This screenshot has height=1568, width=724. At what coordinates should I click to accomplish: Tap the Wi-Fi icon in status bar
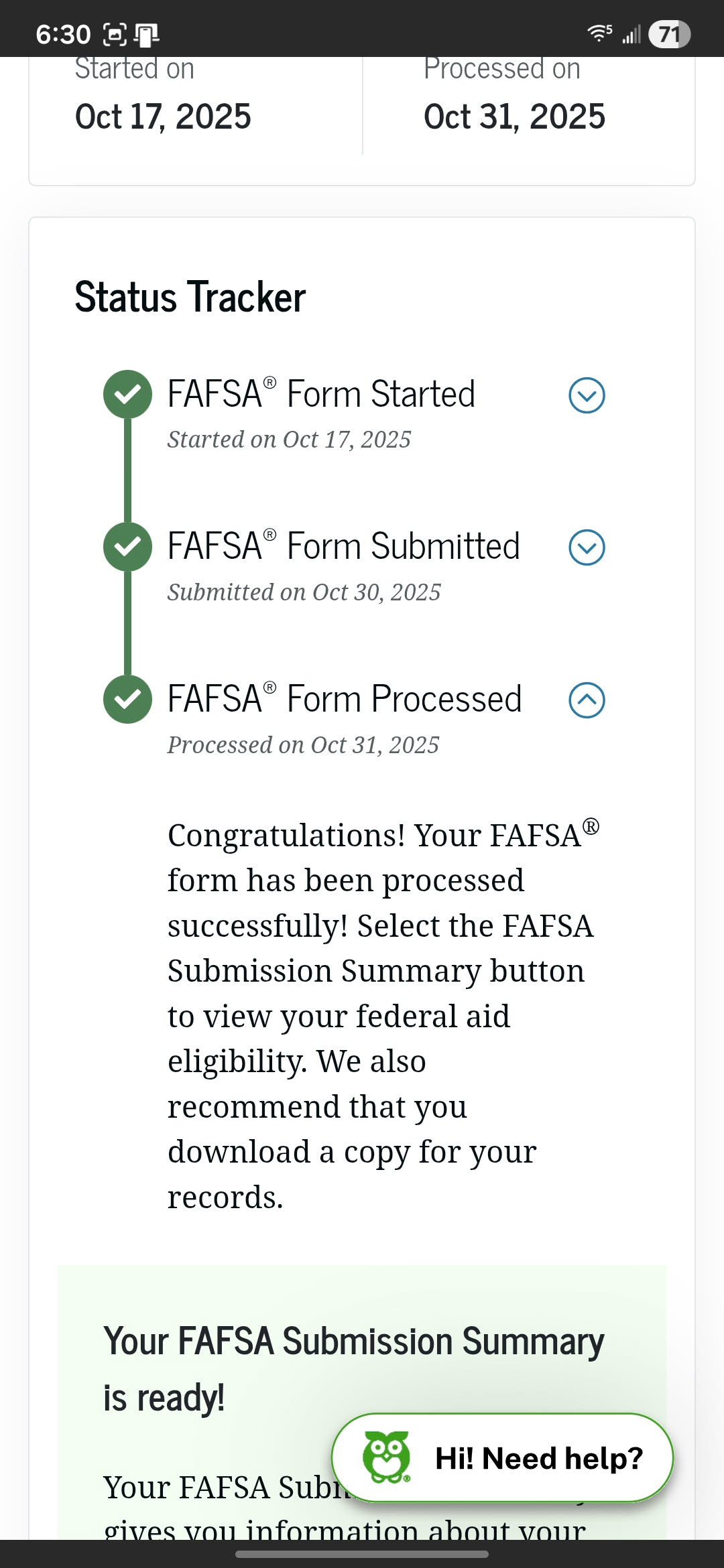click(599, 33)
